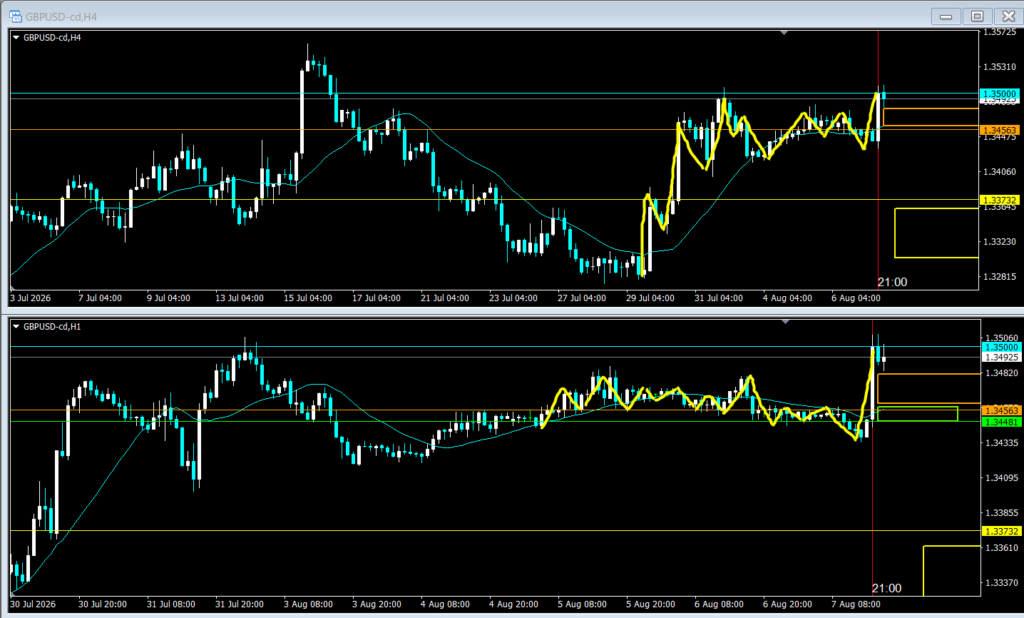The width and height of the screenshot is (1024, 618).
Task: Click the 15 Jul 04:00 date label
Action: click(x=308, y=298)
